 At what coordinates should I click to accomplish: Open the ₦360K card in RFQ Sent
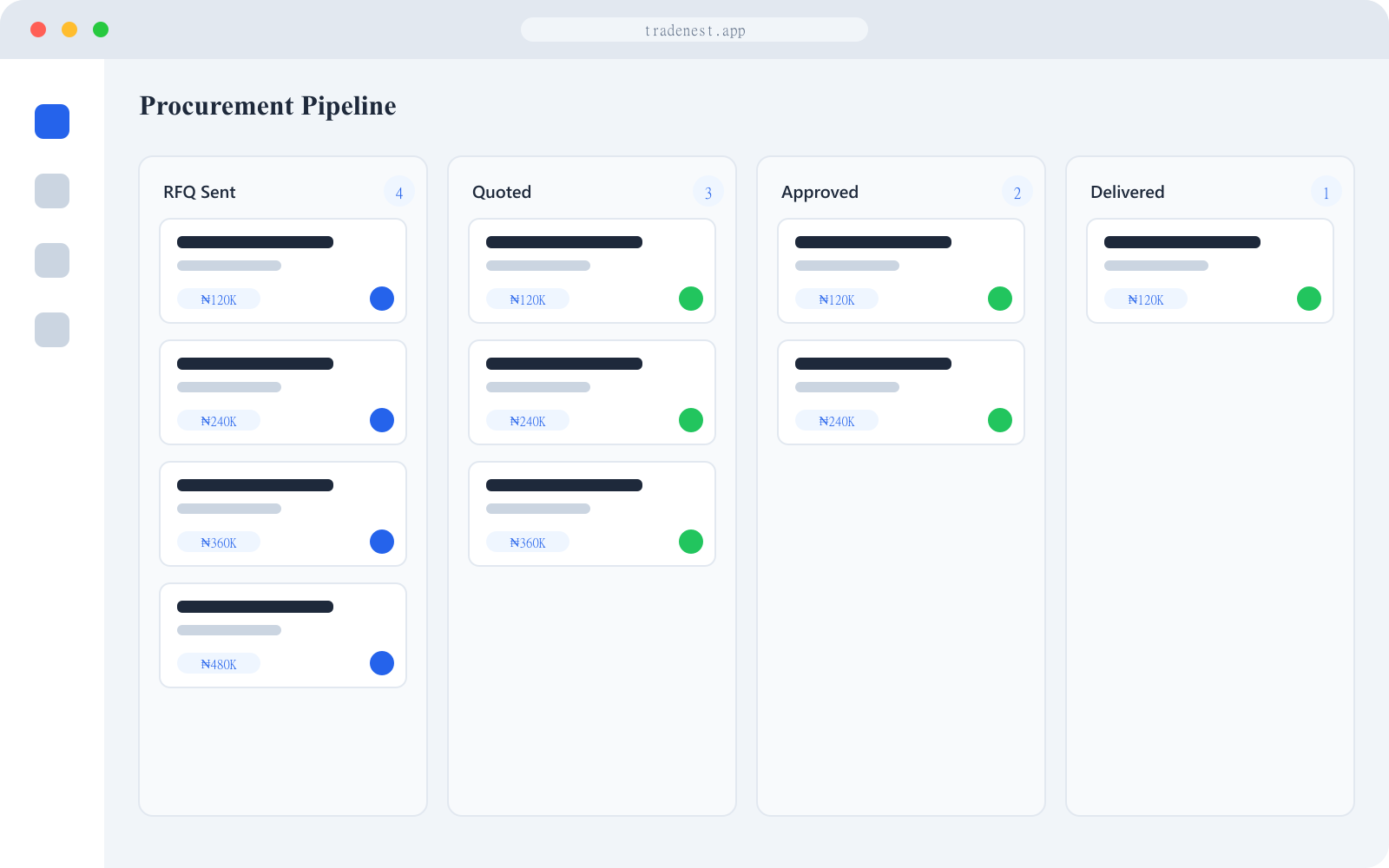[283, 514]
